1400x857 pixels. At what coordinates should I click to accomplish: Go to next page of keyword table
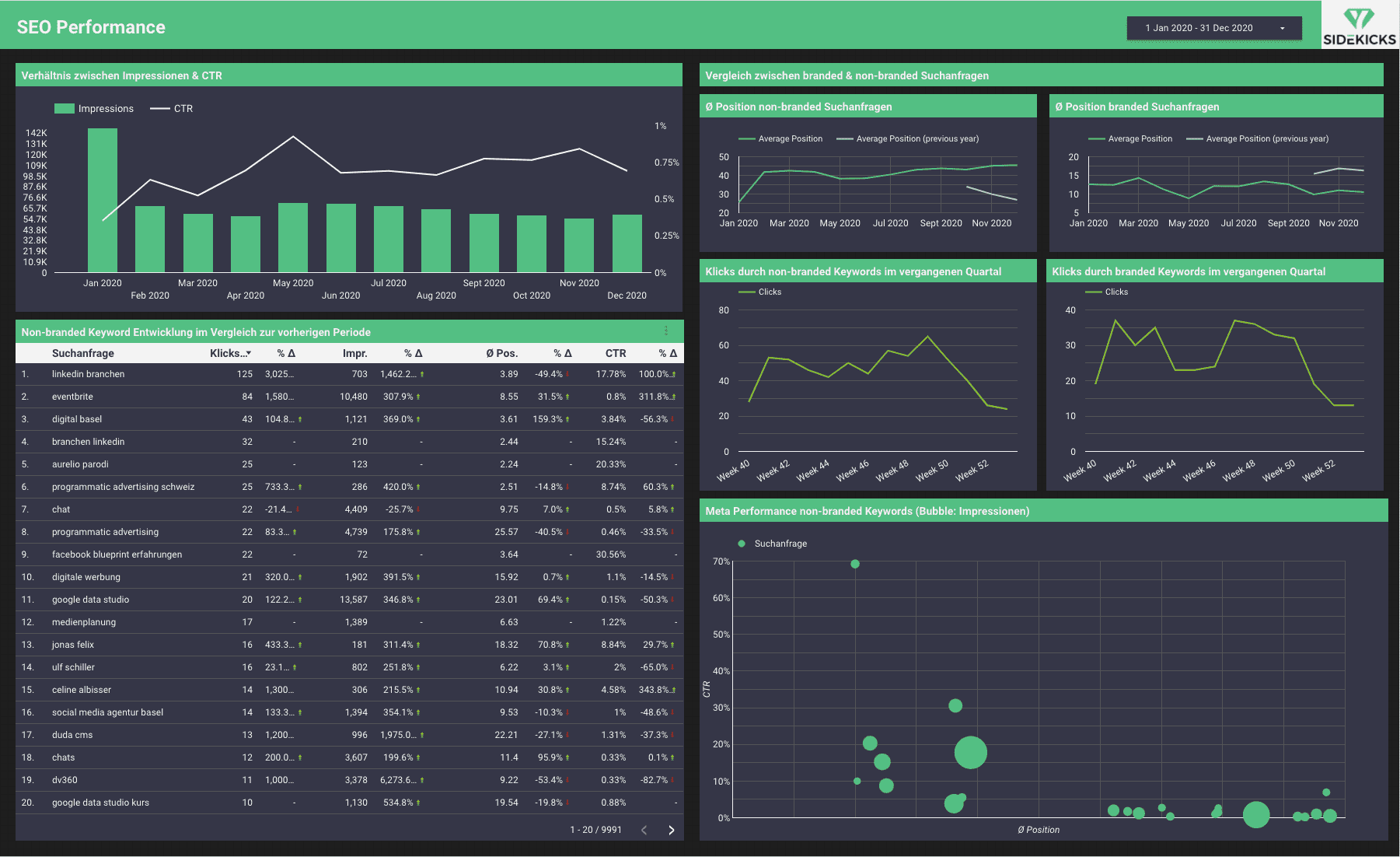672,830
